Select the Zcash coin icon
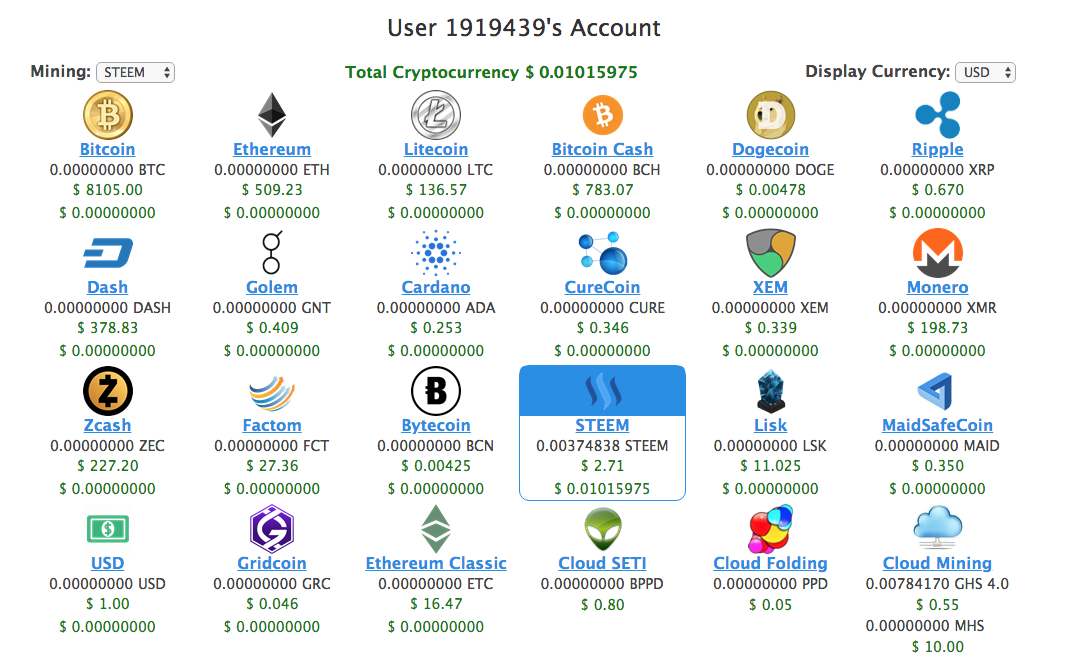The height and width of the screenshot is (657, 1088). (107, 391)
